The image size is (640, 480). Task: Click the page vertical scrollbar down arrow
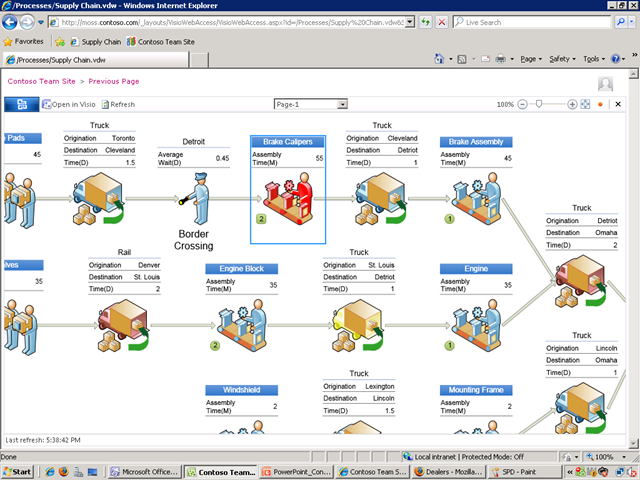[x=633, y=443]
